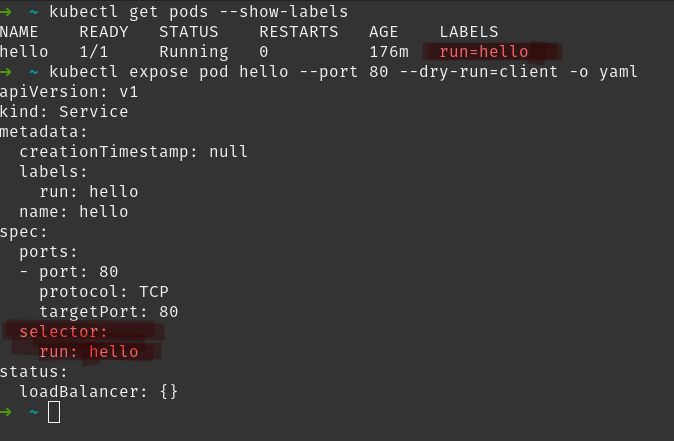Image resolution: width=674 pixels, height=441 pixels.
Task: Click the creationTimestamp: null line
Action: (x=133, y=152)
